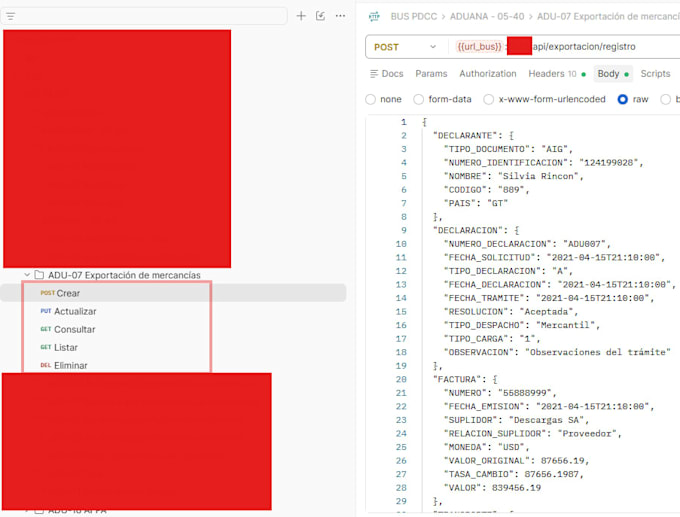Switch to the Body tab
The height and width of the screenshot is (517, 680).
click(x=613, y=74)
